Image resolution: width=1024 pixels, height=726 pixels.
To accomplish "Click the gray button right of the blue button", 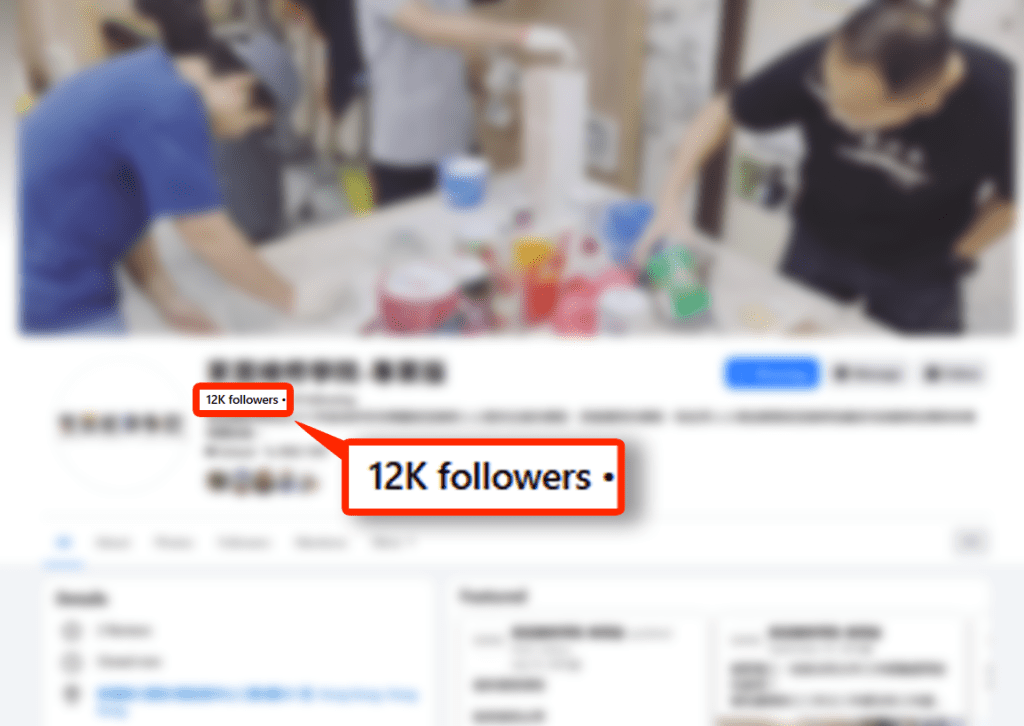I will 868,373.
